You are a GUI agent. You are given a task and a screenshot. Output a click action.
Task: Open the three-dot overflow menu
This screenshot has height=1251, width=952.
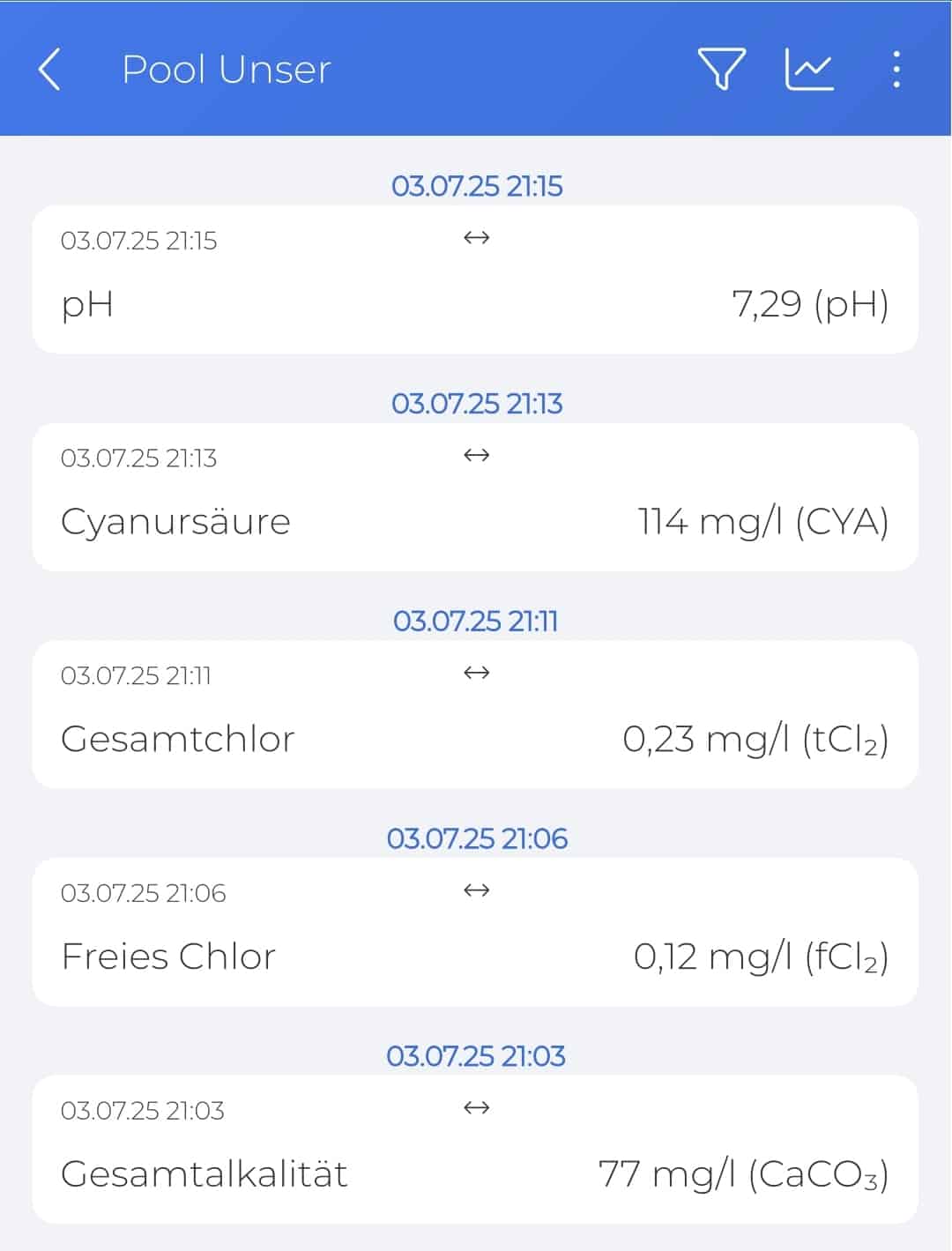click(896, 69)
